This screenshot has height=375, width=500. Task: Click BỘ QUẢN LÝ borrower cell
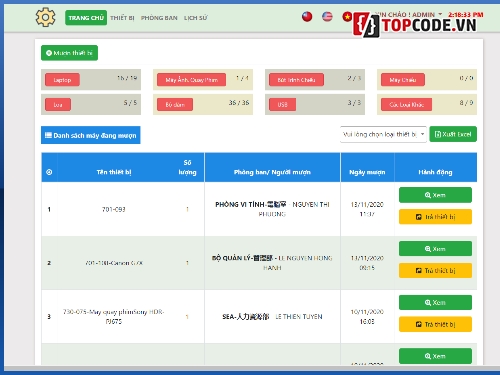(272, 263)
